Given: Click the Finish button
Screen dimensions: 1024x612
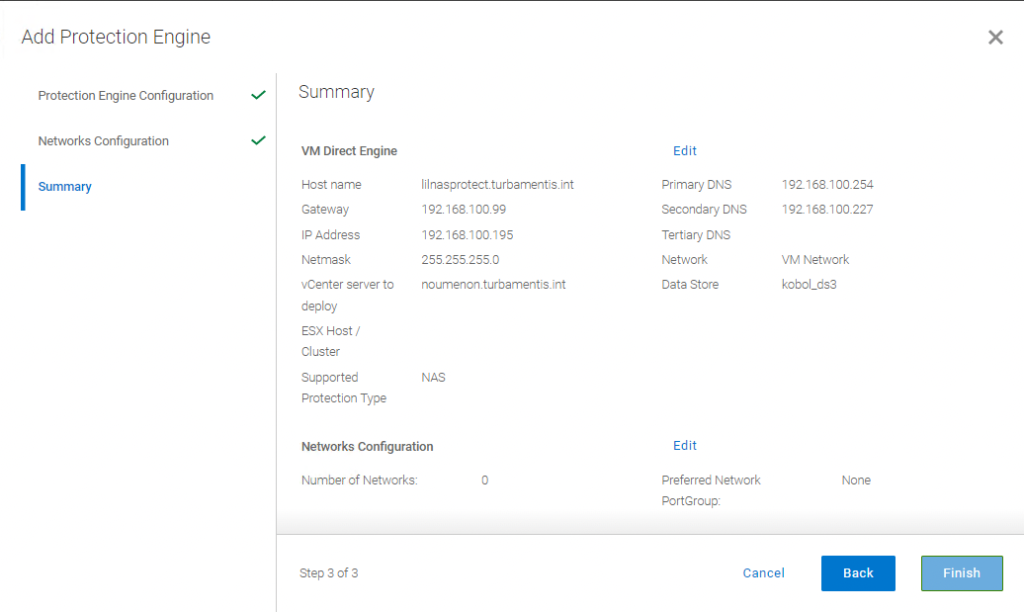Looking at the screenshot, I should coord(961,573).
